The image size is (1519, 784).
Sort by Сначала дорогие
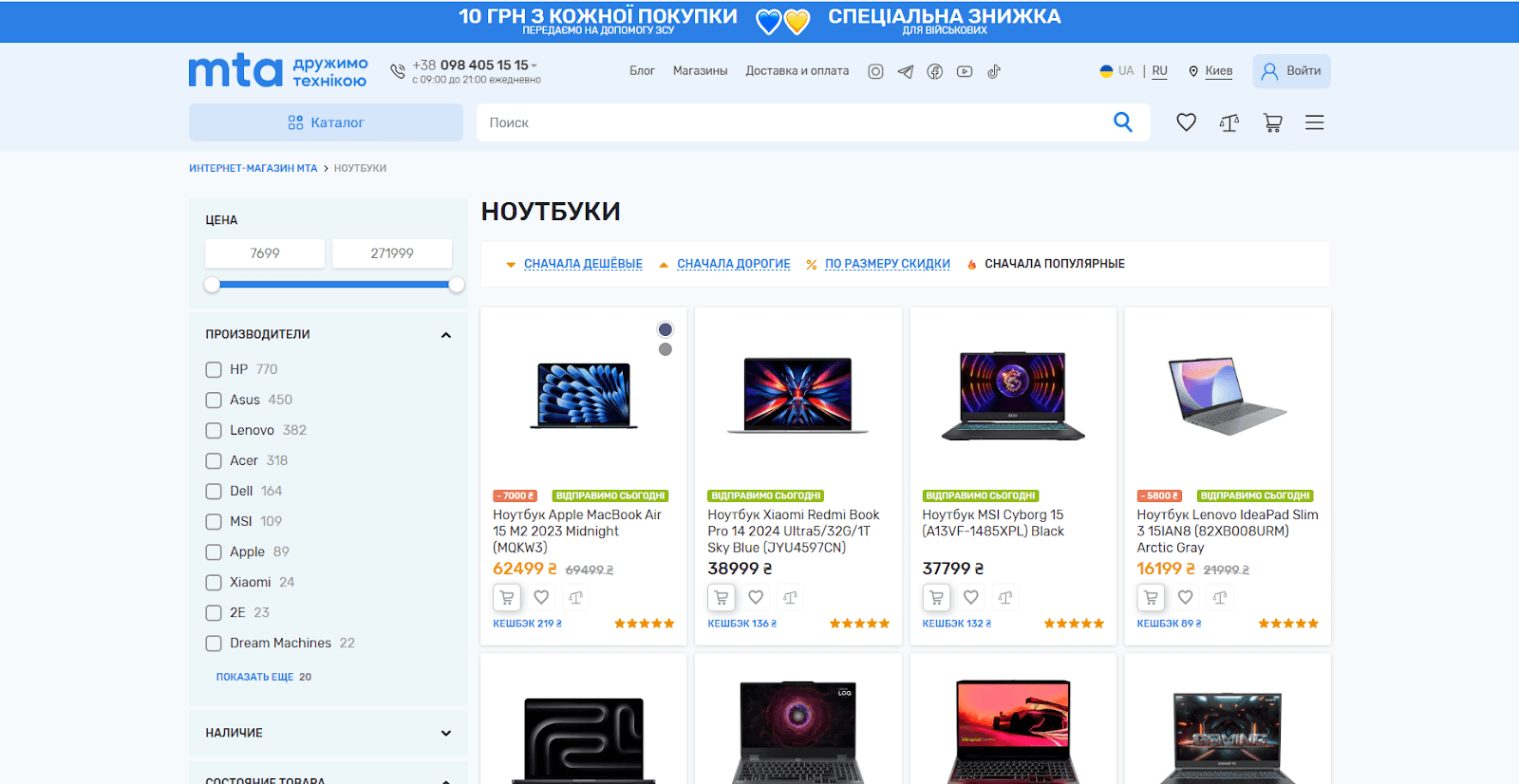(x=733, y=264)
